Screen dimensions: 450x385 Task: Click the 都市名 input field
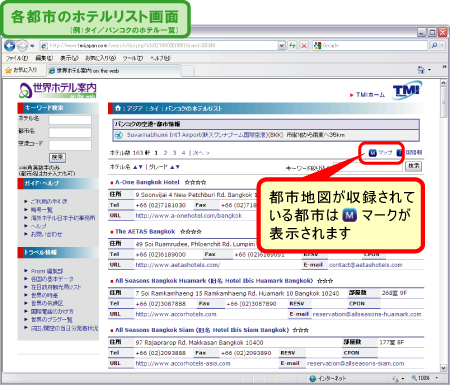[70, 132]
